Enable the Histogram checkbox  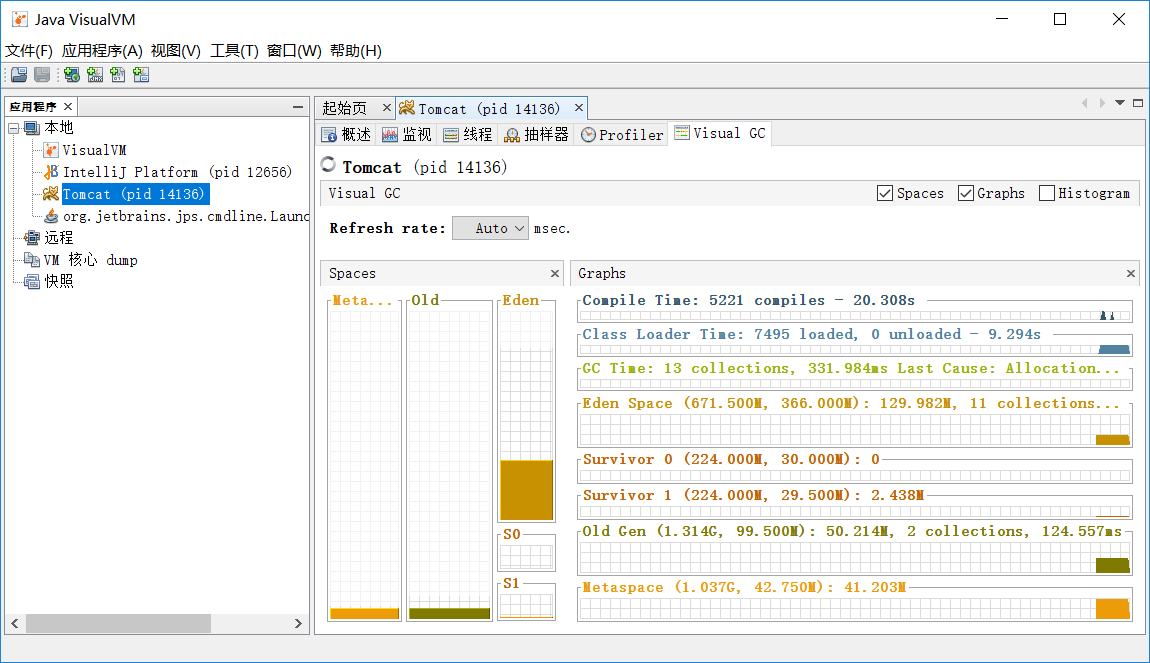tap(1047, 193)
